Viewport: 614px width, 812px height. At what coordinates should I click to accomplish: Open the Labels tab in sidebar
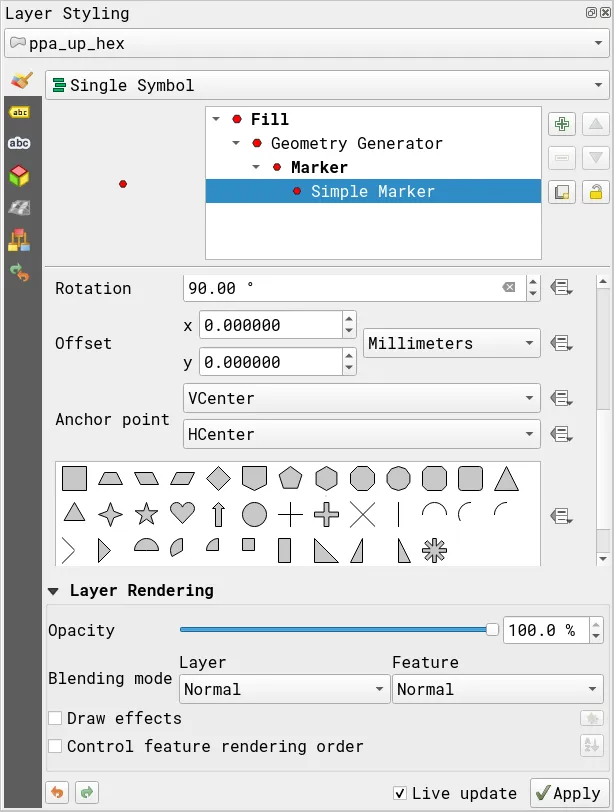[20, 112]
